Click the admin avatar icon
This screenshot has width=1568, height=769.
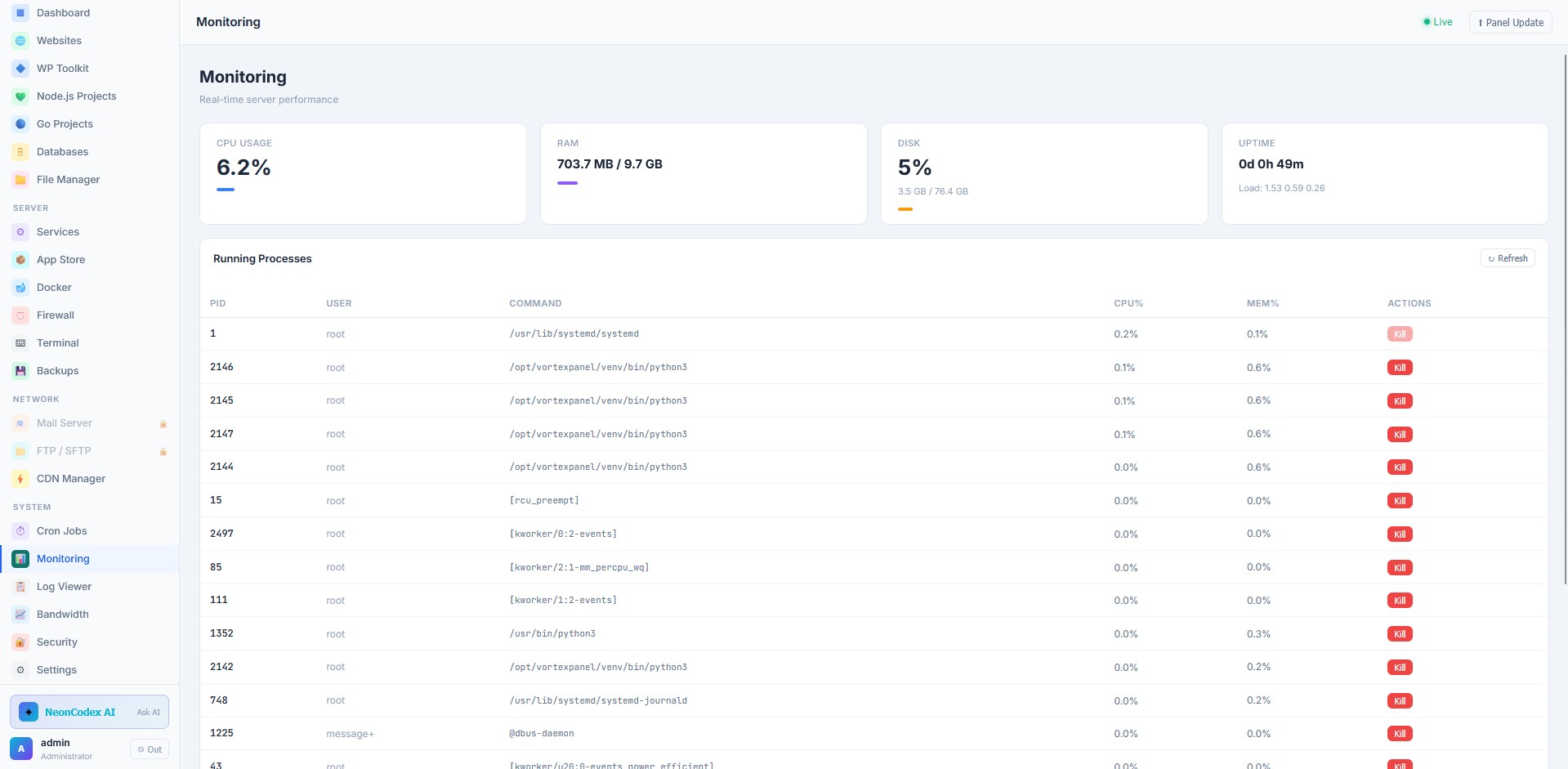21,749
